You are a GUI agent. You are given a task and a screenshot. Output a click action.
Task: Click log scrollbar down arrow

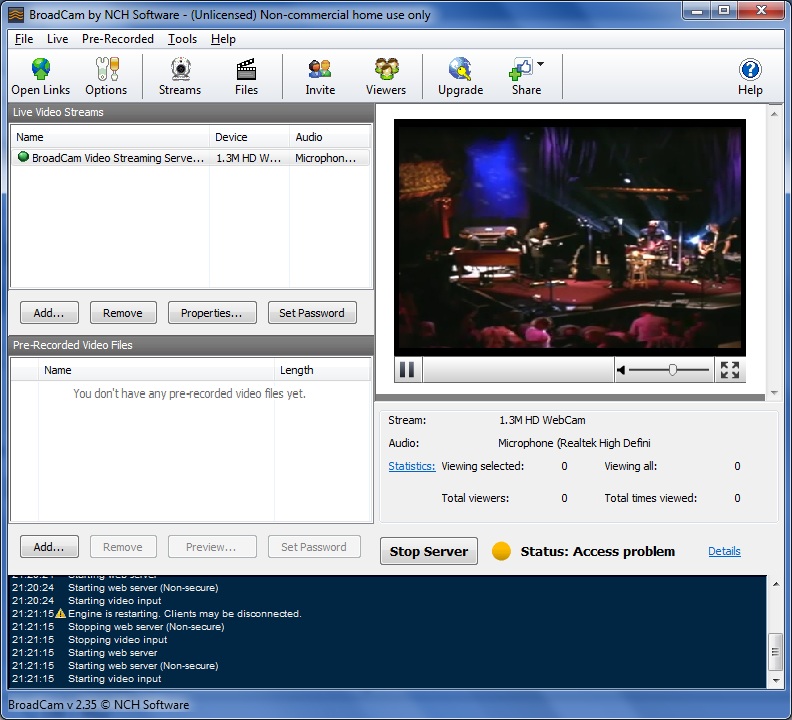click(x=775, y=680)
